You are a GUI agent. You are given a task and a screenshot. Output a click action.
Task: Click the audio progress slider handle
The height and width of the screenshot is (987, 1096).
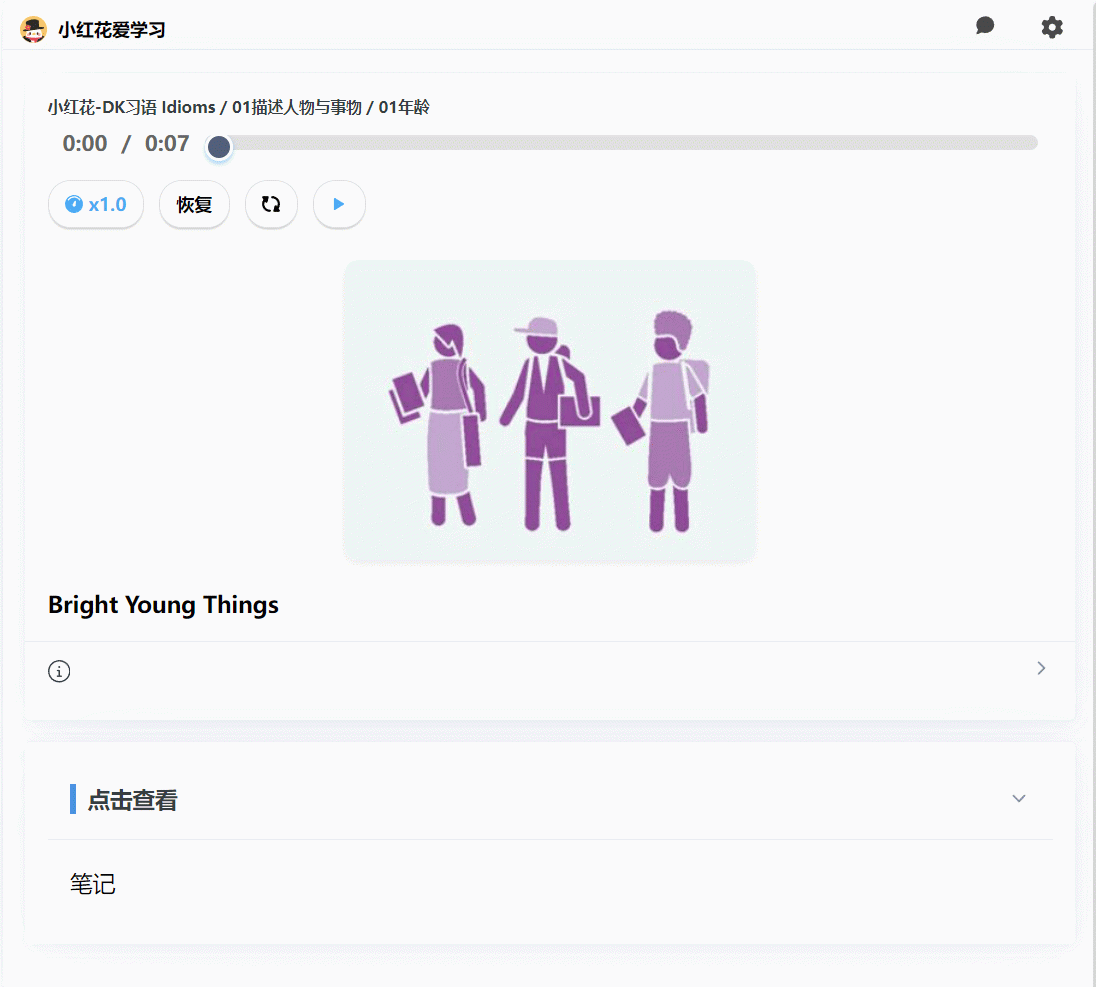[x=219, y=147]
